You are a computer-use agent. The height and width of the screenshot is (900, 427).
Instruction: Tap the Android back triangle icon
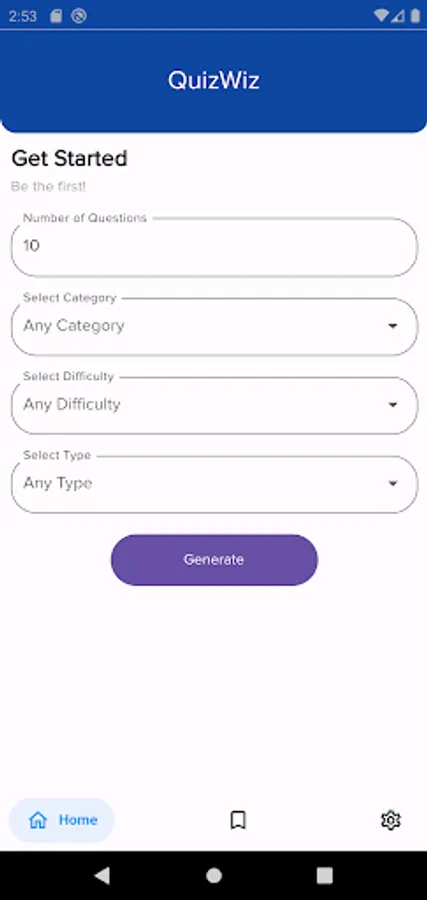(x=102, y=875)
